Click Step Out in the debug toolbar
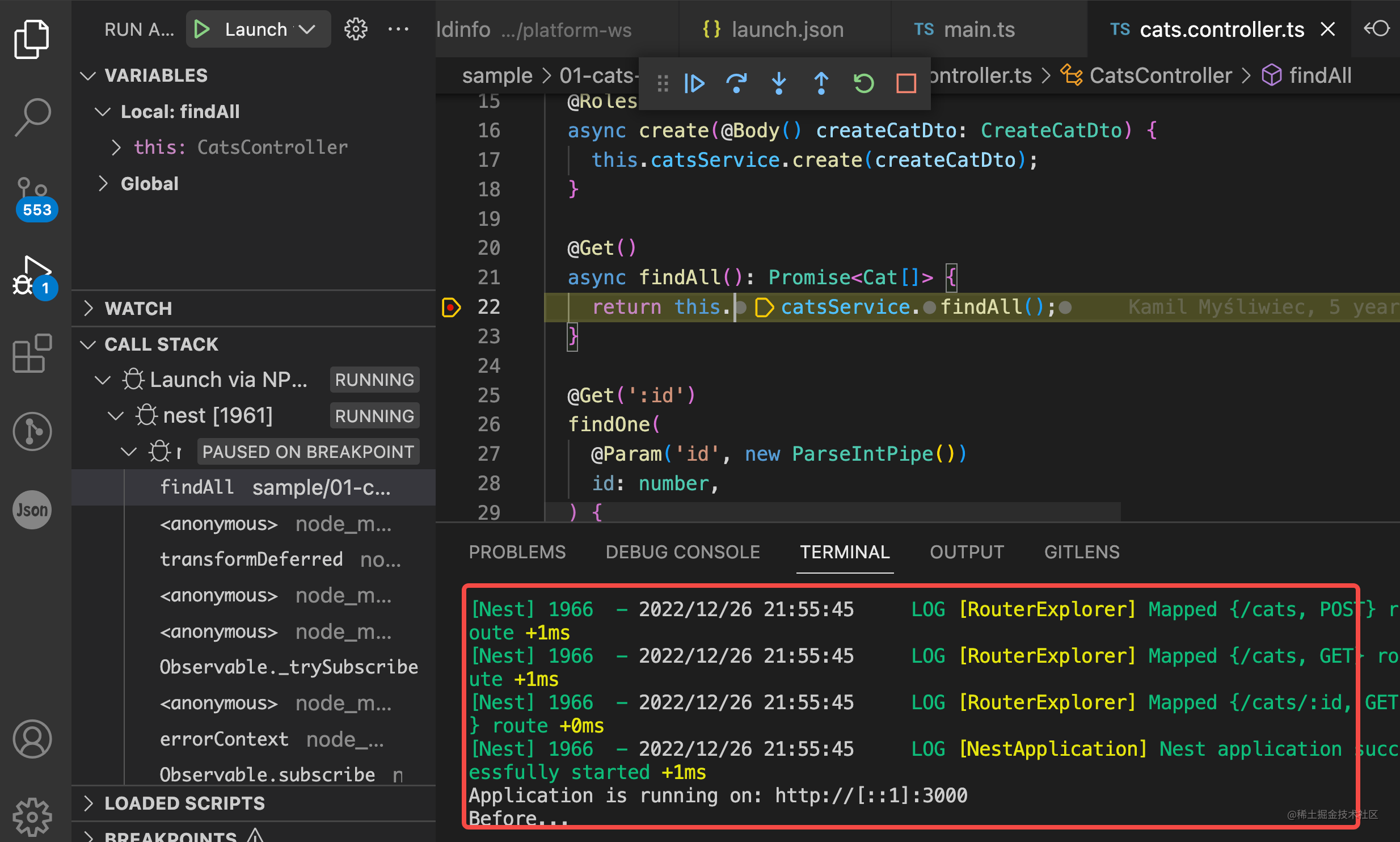The width and height of the screenshot is (1400, 842). (x=821, y=84)
